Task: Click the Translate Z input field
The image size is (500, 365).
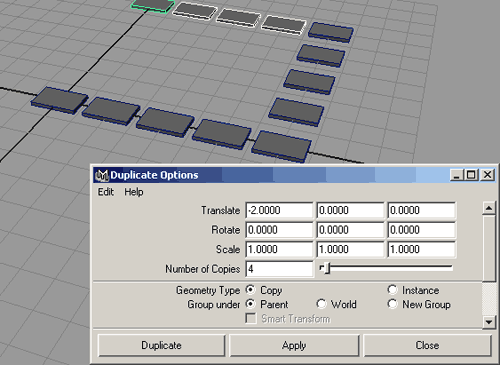Action: (x=421, y=210)
